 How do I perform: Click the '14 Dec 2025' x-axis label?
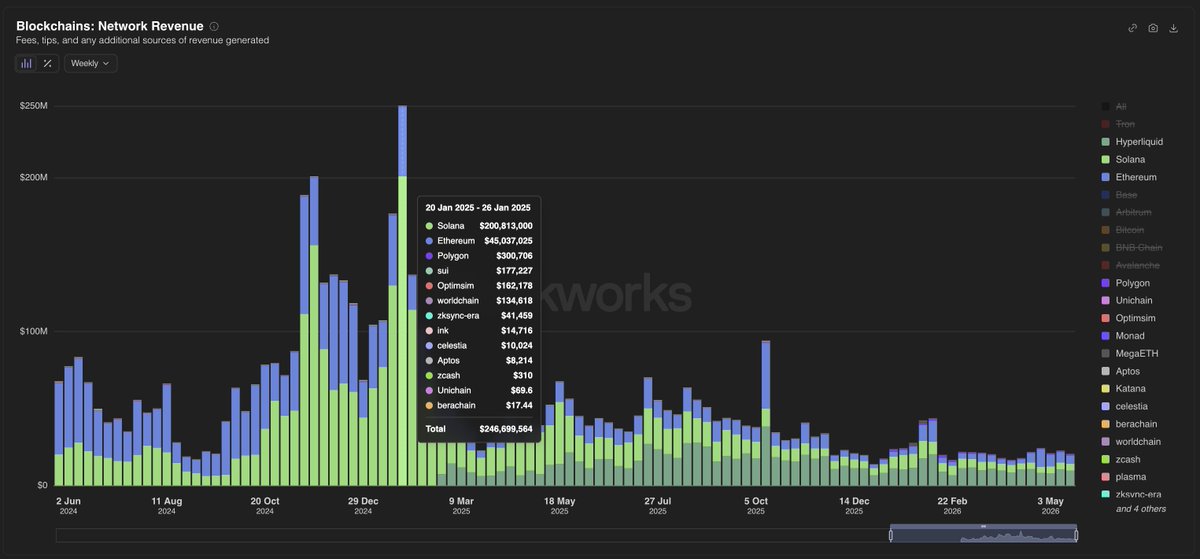pos(854,505)
